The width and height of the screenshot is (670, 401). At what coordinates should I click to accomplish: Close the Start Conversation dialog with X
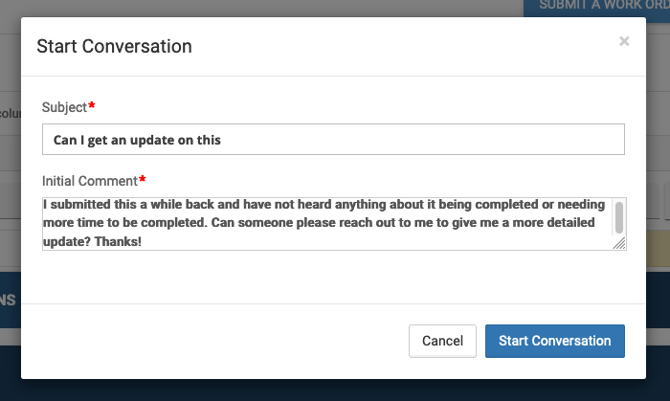point(624,41)
